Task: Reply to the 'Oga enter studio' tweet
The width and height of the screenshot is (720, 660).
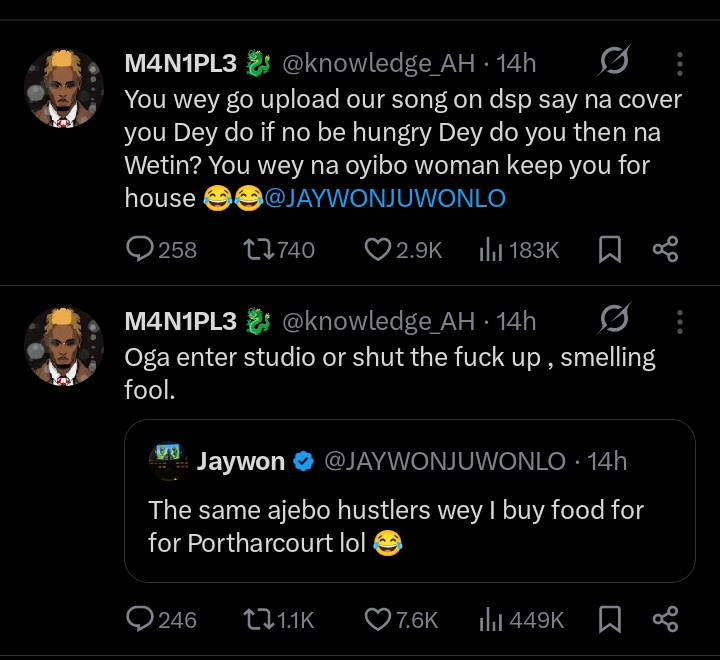Action: coord(141,620)
